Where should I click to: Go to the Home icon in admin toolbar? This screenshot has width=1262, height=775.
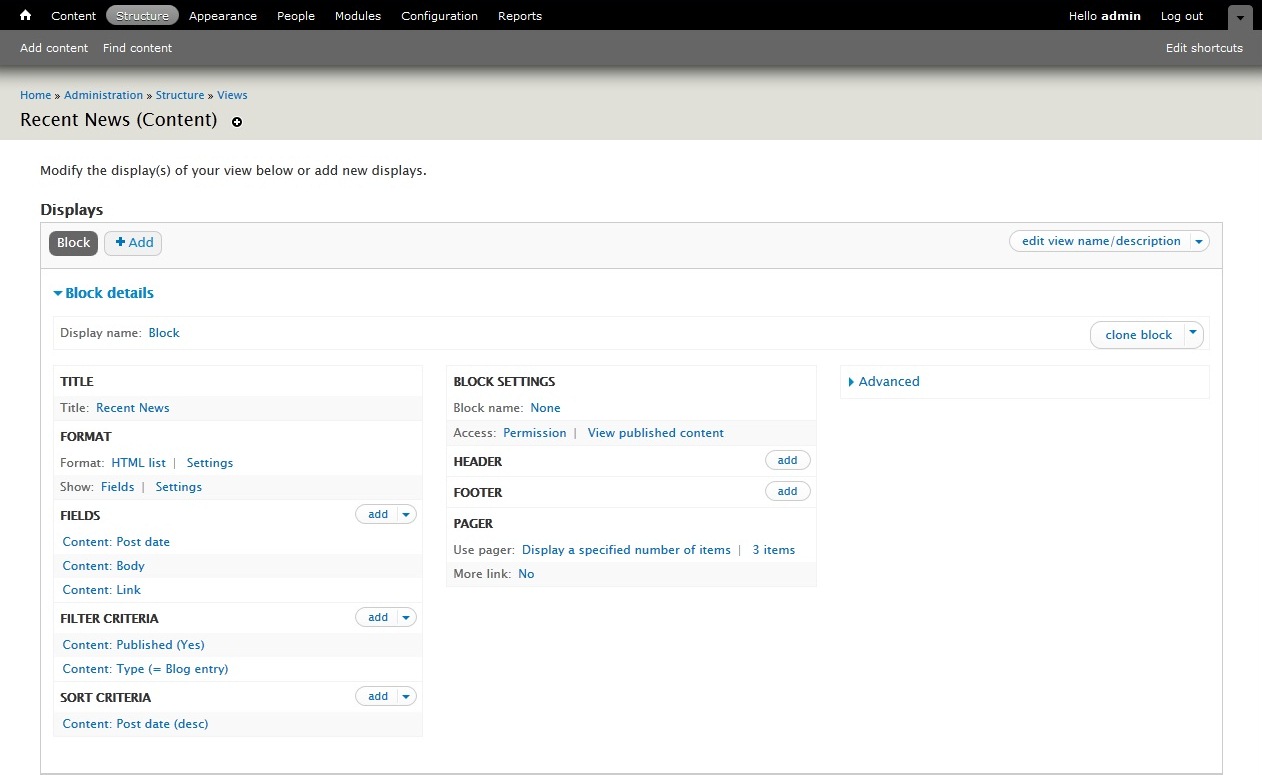click(26, 15)
